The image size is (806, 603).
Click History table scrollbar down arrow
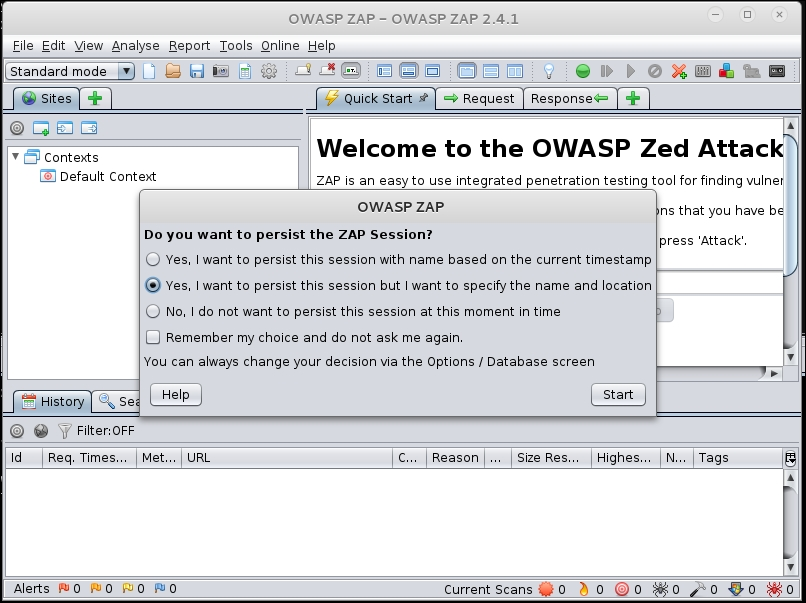[791, 568]
